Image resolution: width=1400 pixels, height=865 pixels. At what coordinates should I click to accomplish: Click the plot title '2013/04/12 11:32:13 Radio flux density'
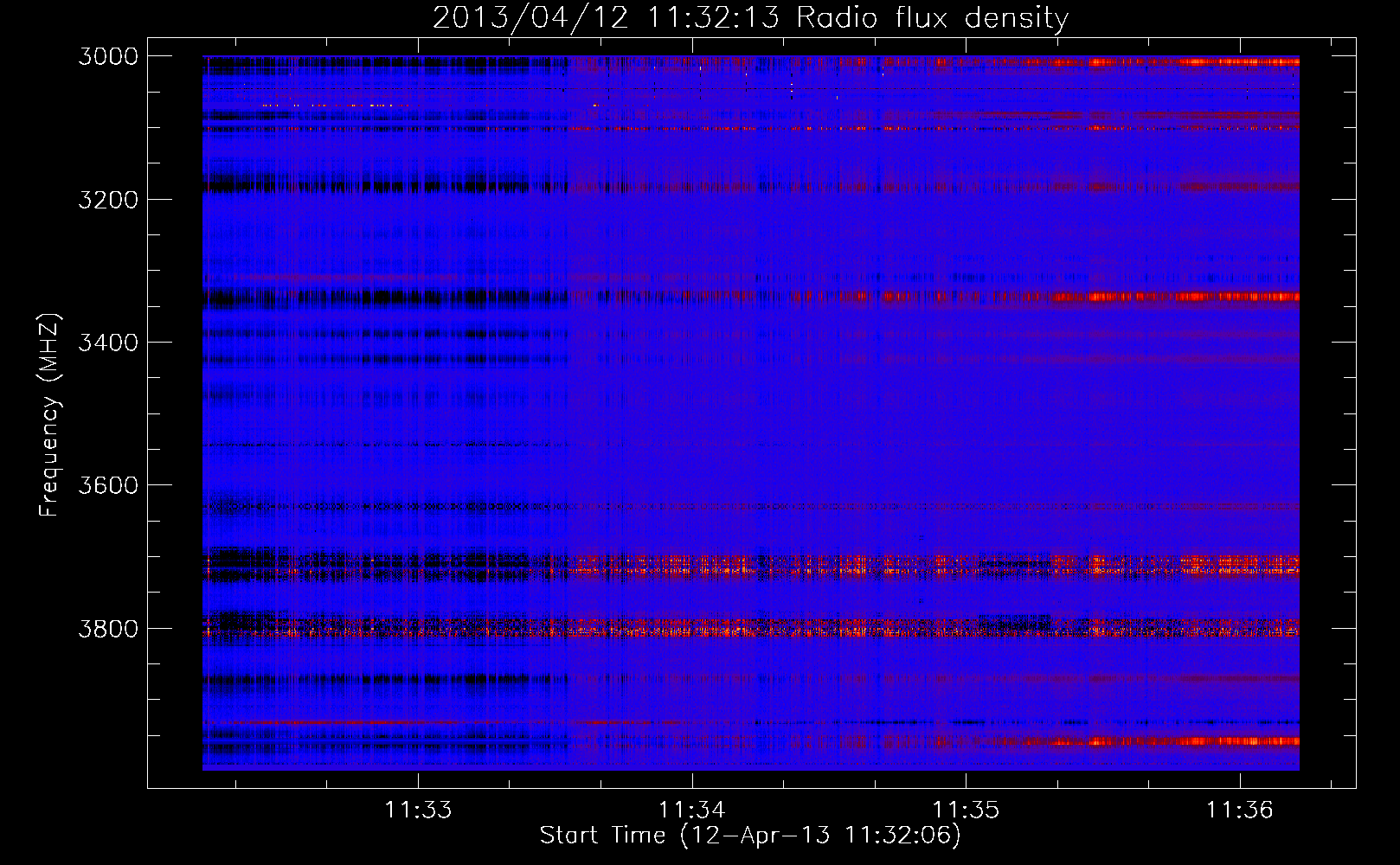click(750, 17)
